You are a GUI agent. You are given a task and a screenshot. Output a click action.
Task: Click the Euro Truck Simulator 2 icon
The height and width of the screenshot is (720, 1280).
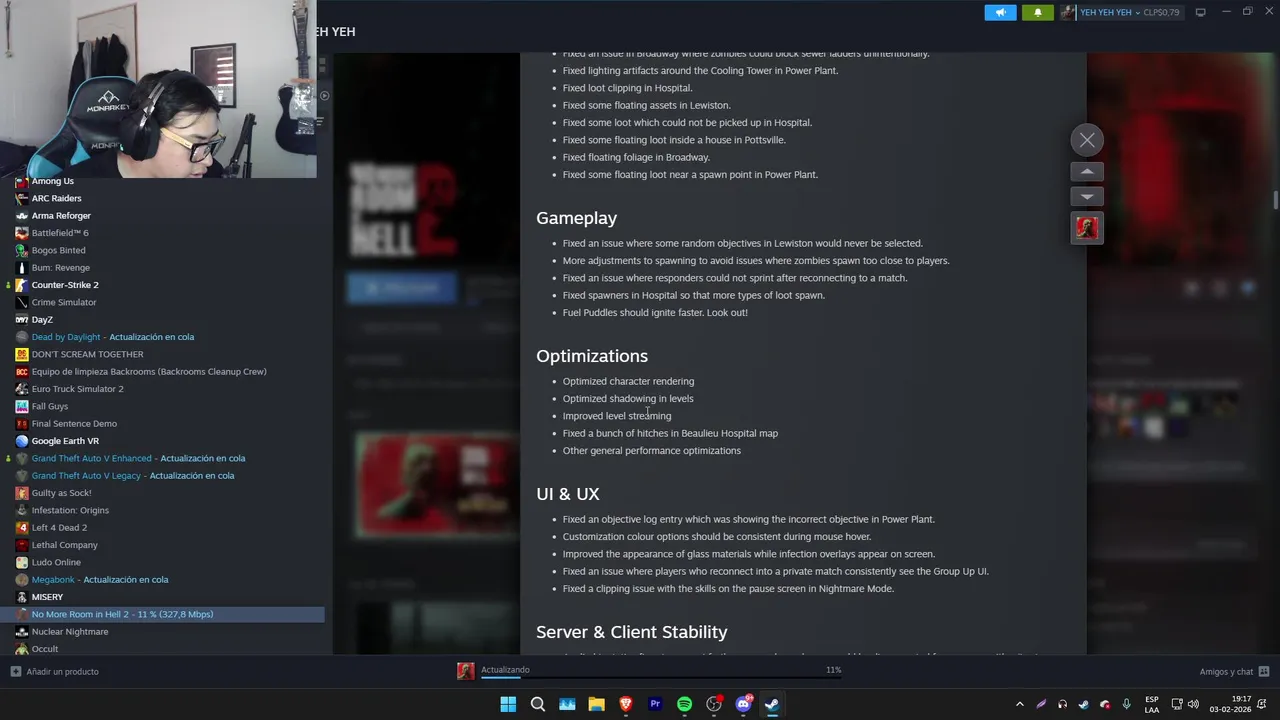22,389
